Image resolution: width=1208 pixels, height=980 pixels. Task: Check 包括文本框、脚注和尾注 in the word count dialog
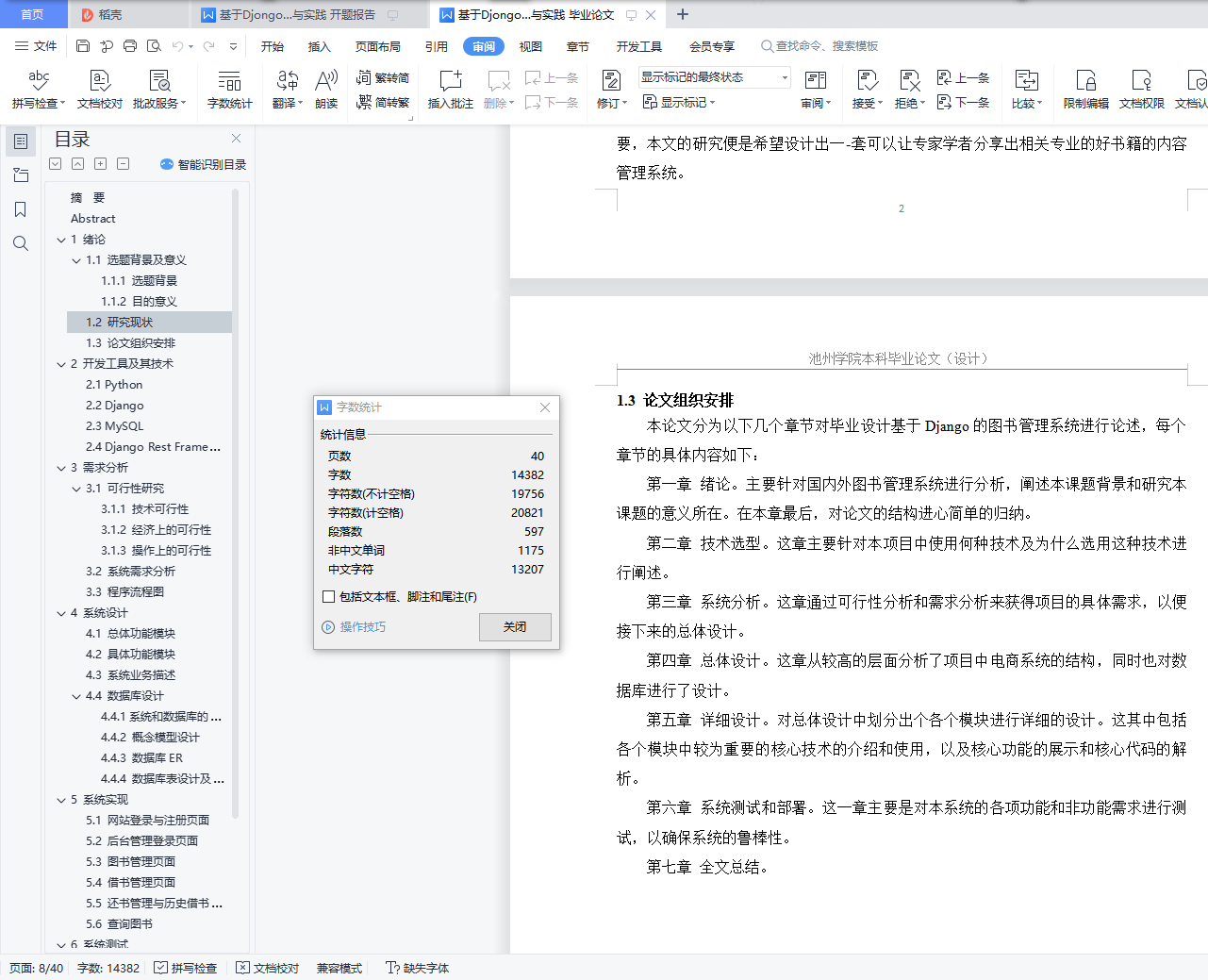point(328,596)
